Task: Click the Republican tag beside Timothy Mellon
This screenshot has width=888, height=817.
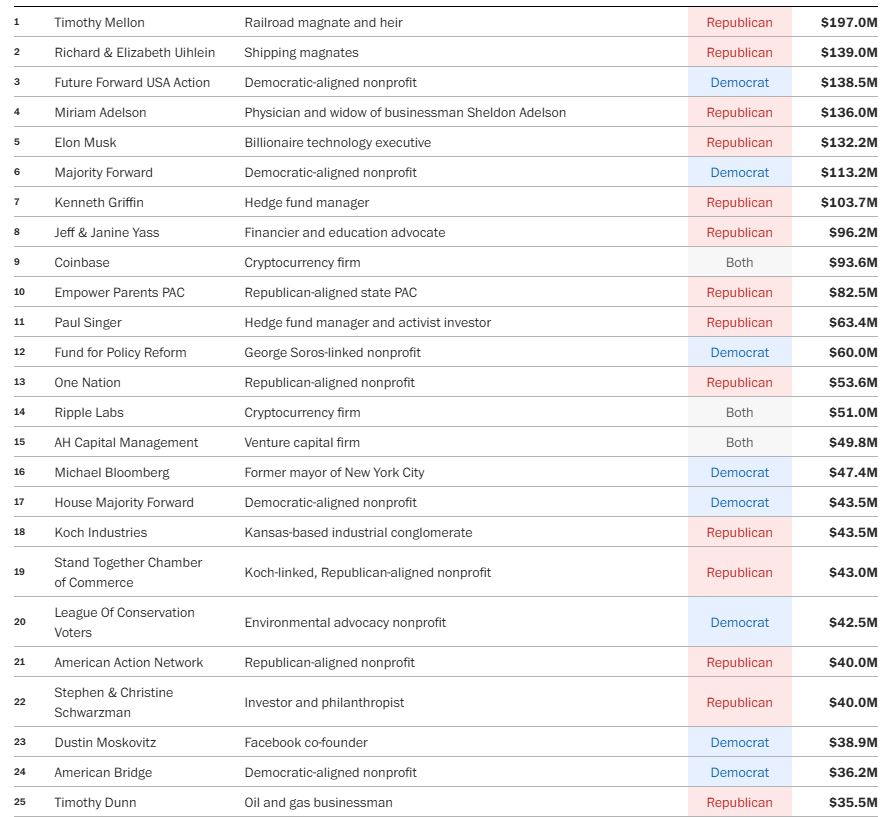Action: [x=739, y=22]
